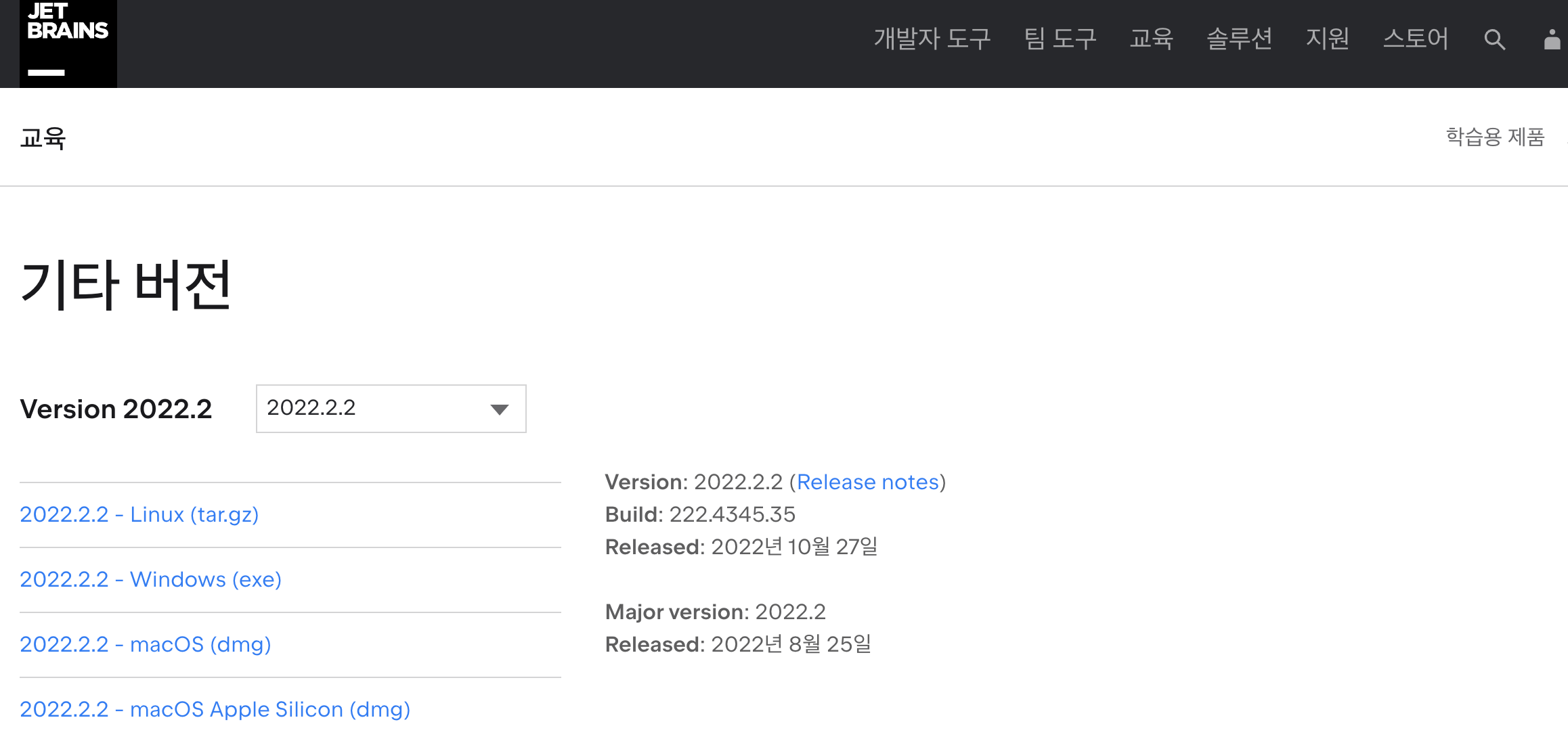Click the Version 2022.2 label

[116, 409]
